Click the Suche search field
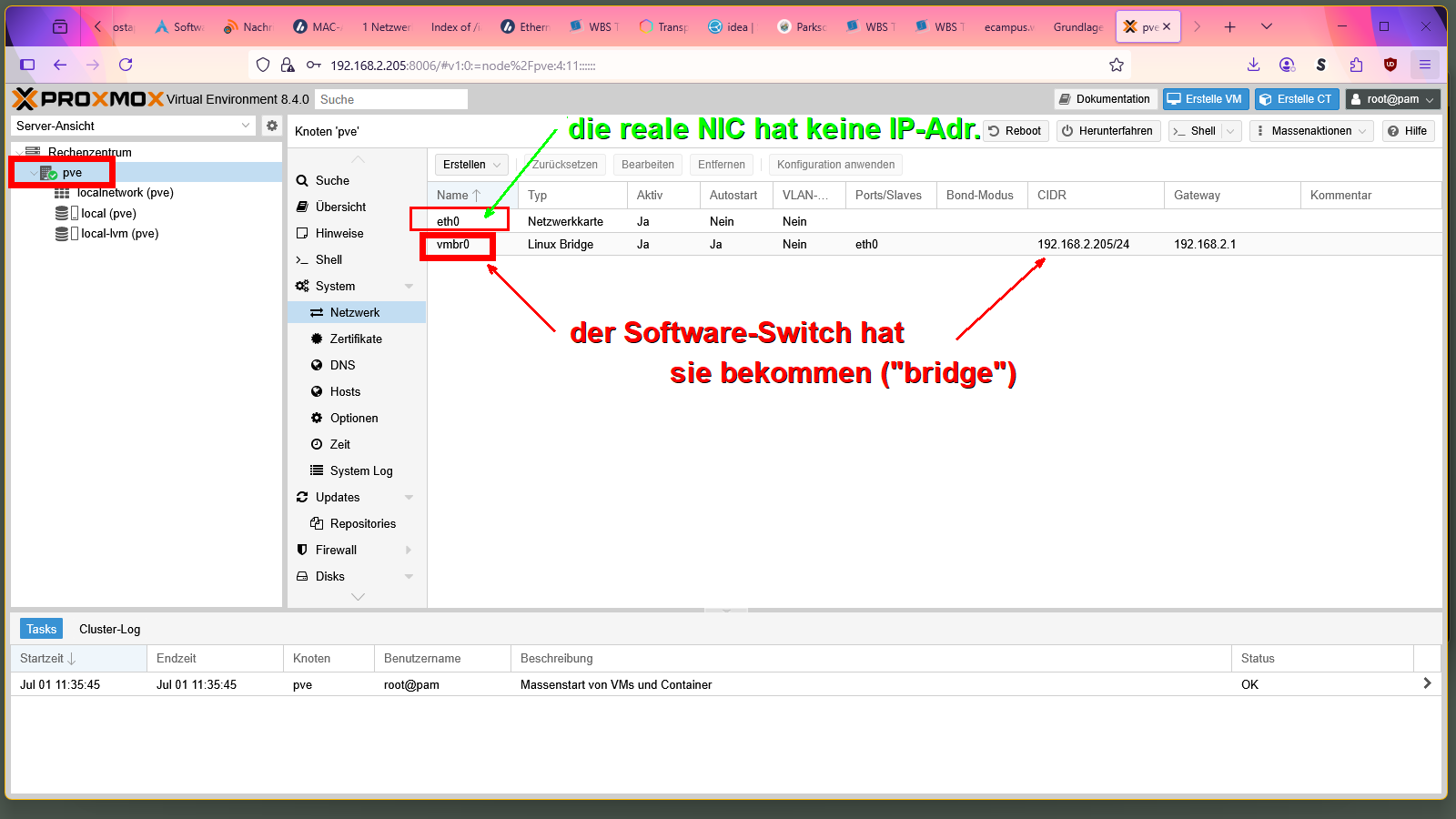 pyautogui.click(x=391, y=99)
